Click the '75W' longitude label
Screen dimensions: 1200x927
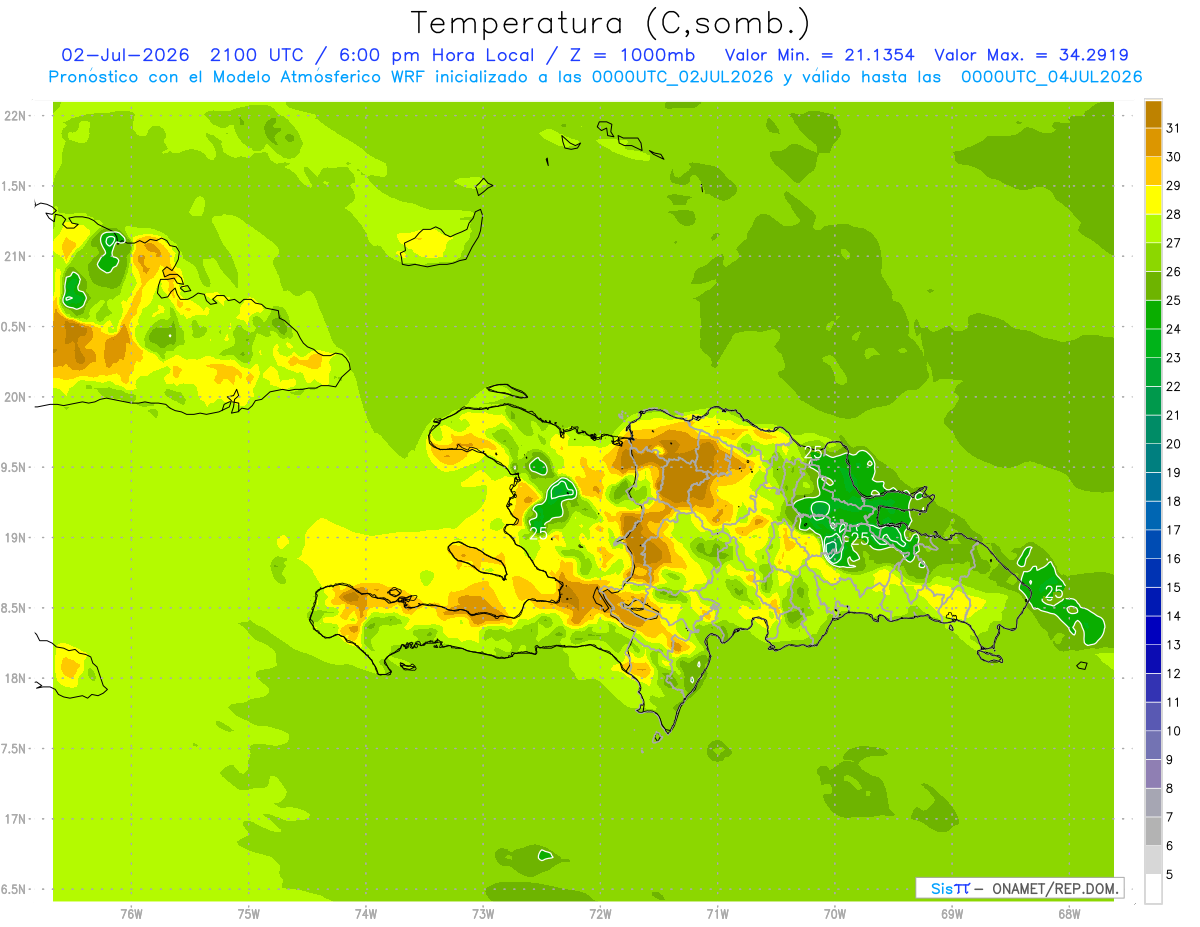(x=249, y=914)
